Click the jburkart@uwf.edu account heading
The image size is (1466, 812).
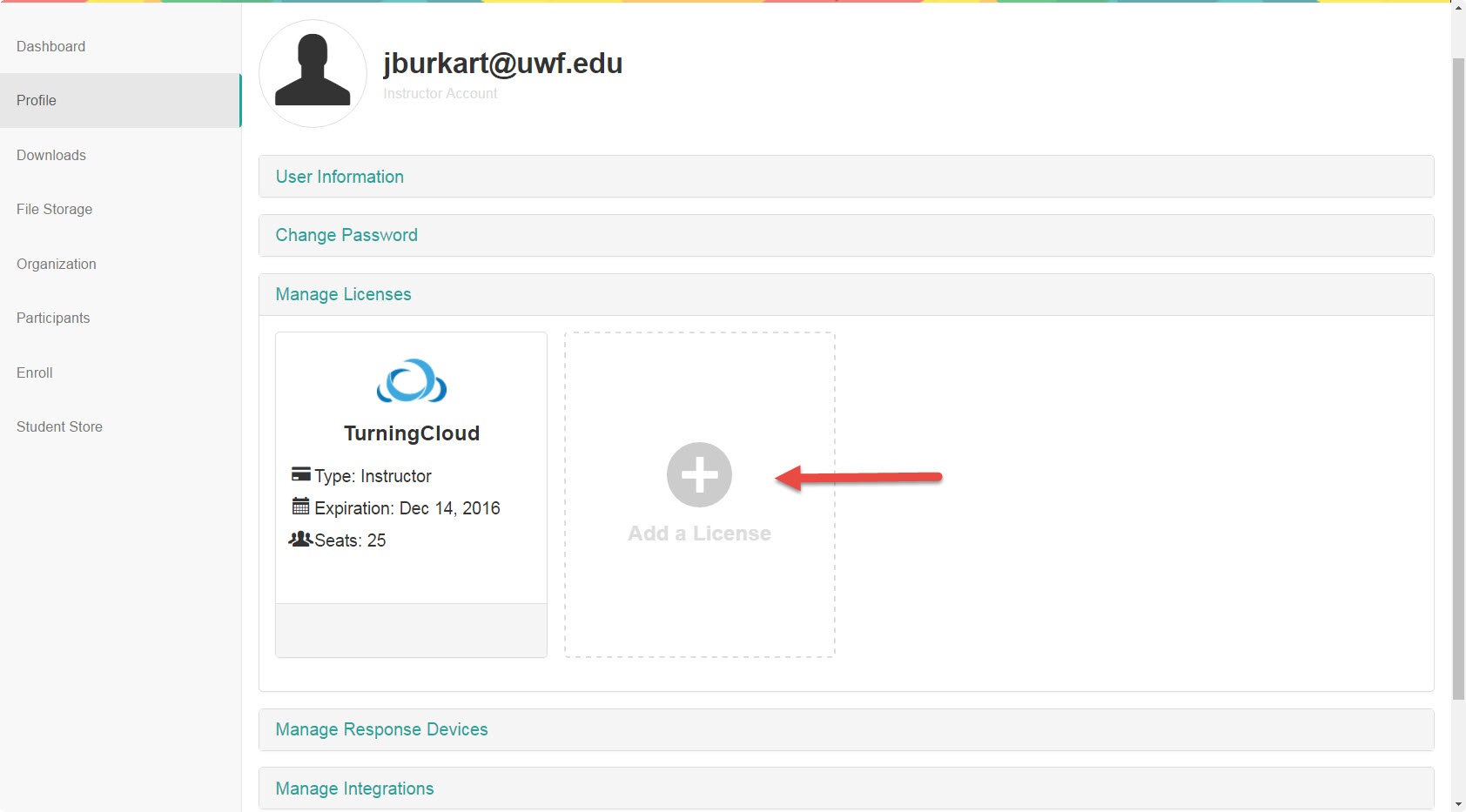coord(502,64)
